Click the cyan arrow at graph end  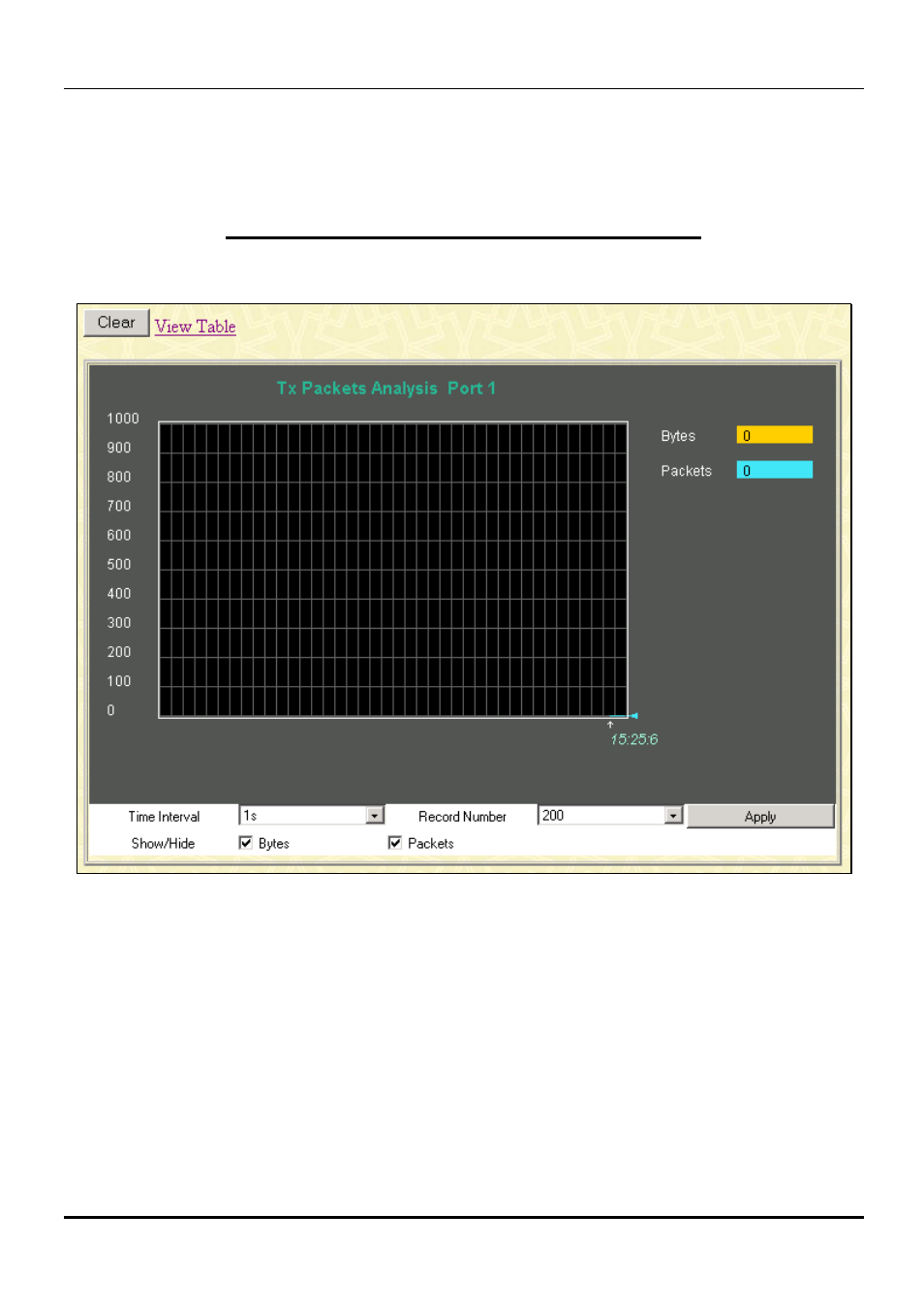632,715
